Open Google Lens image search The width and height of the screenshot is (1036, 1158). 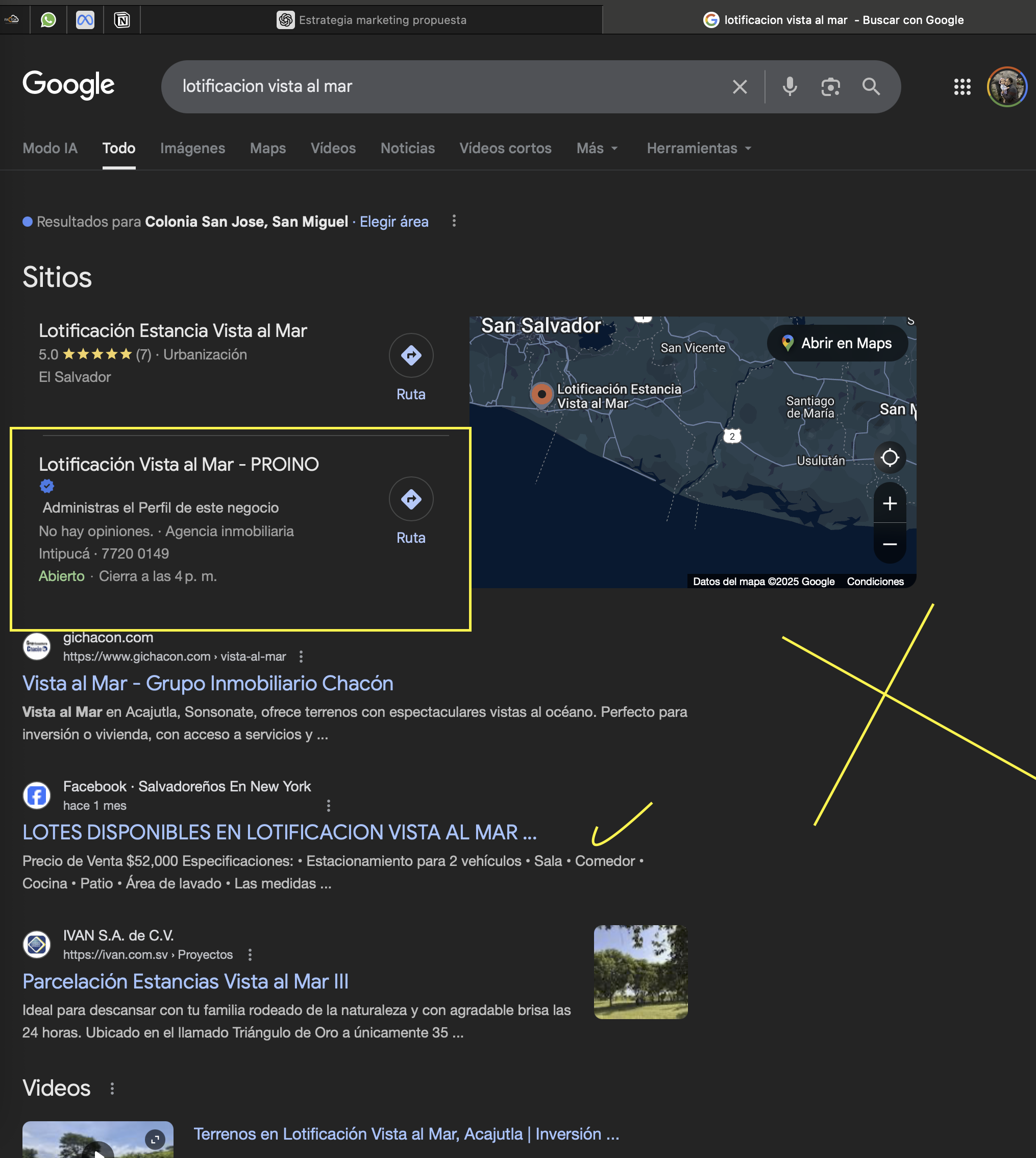[830, 87]
